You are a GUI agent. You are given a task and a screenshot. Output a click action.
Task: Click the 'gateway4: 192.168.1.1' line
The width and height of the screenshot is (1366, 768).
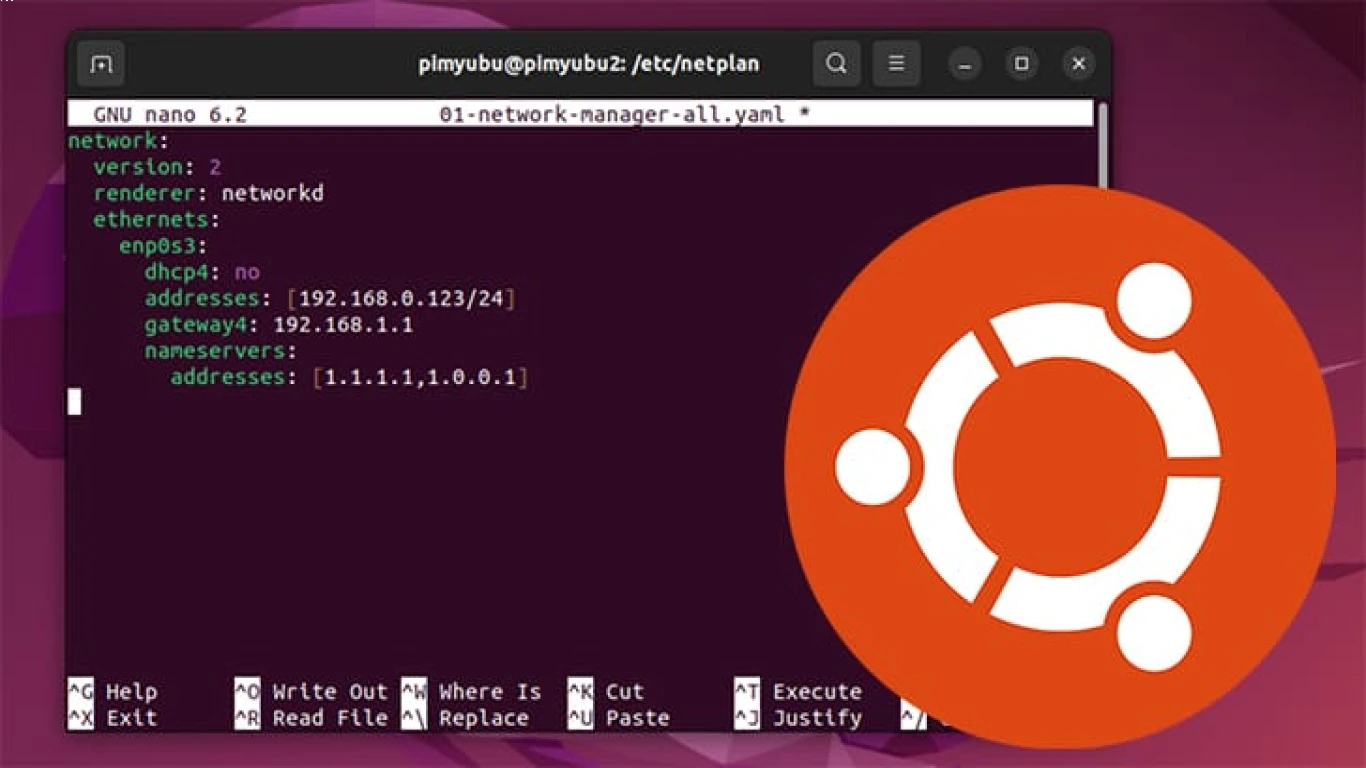pyautogui.click(x=279, y=324)
